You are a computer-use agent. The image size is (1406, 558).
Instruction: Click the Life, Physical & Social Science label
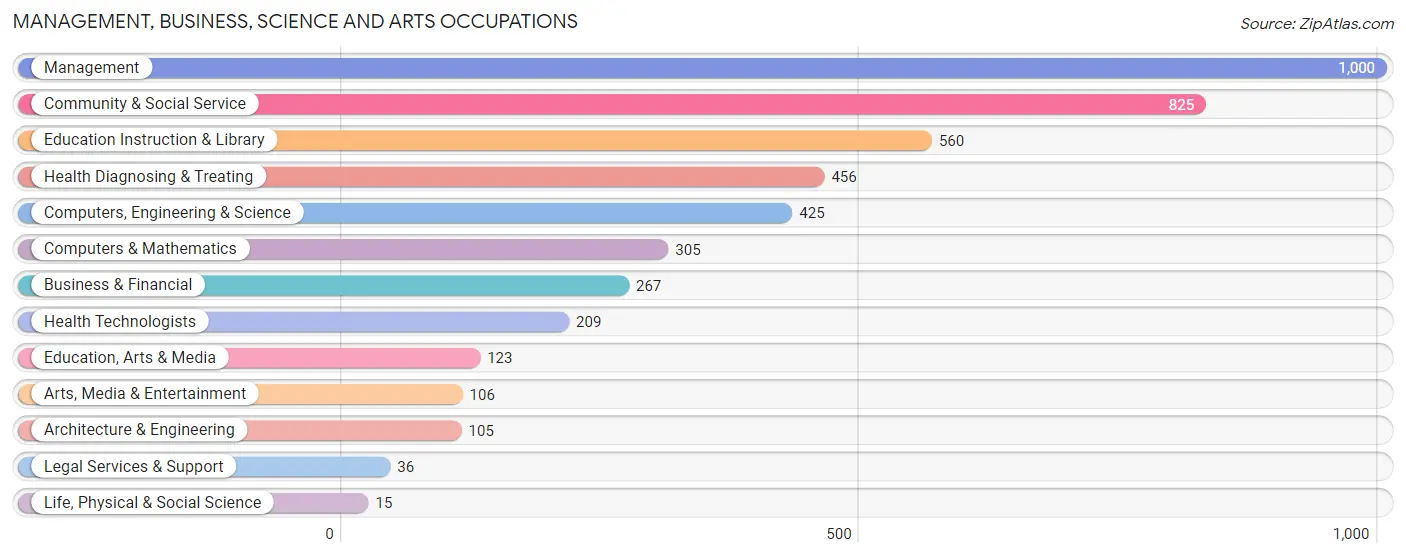[152, 503]
